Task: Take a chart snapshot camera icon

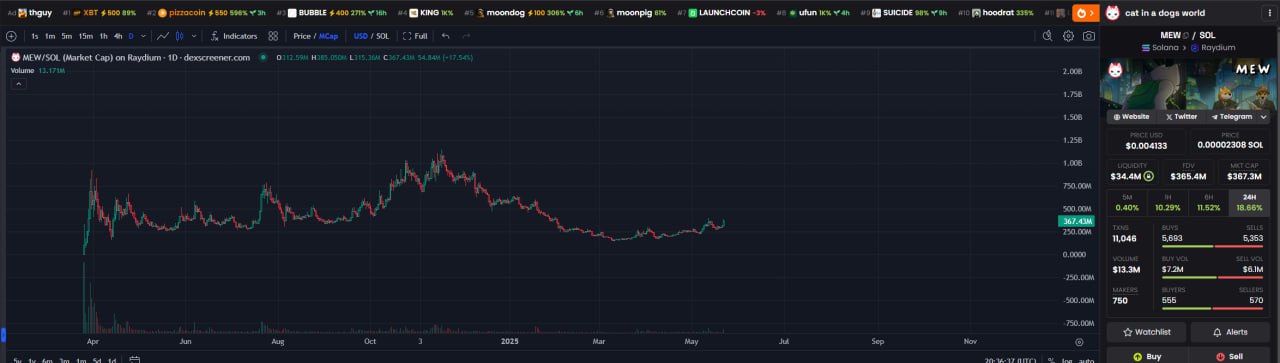Action: tap(1089, 36)
